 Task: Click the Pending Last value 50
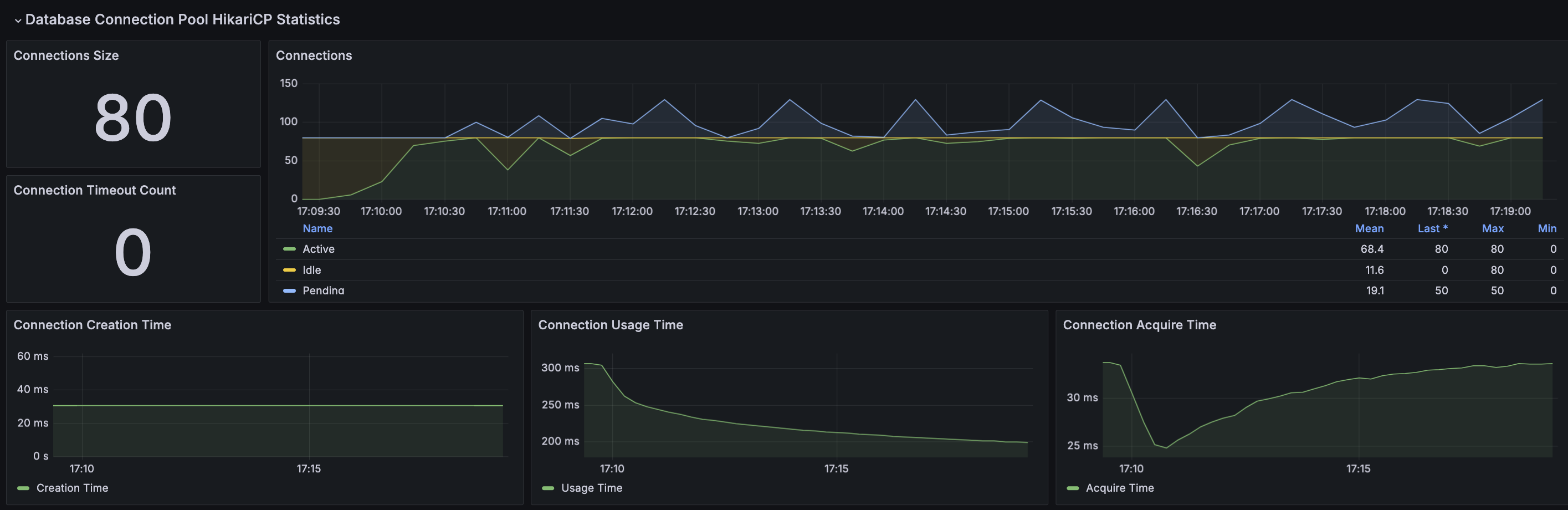(1441, 290)
